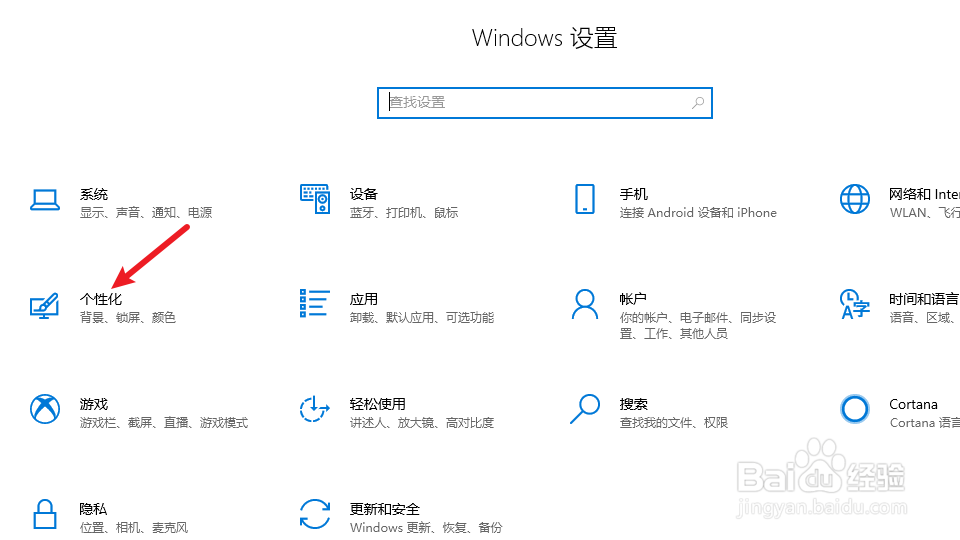Focus the 查找设置 search field
This screenshot has width=960, height=540.
coord(544,103)
